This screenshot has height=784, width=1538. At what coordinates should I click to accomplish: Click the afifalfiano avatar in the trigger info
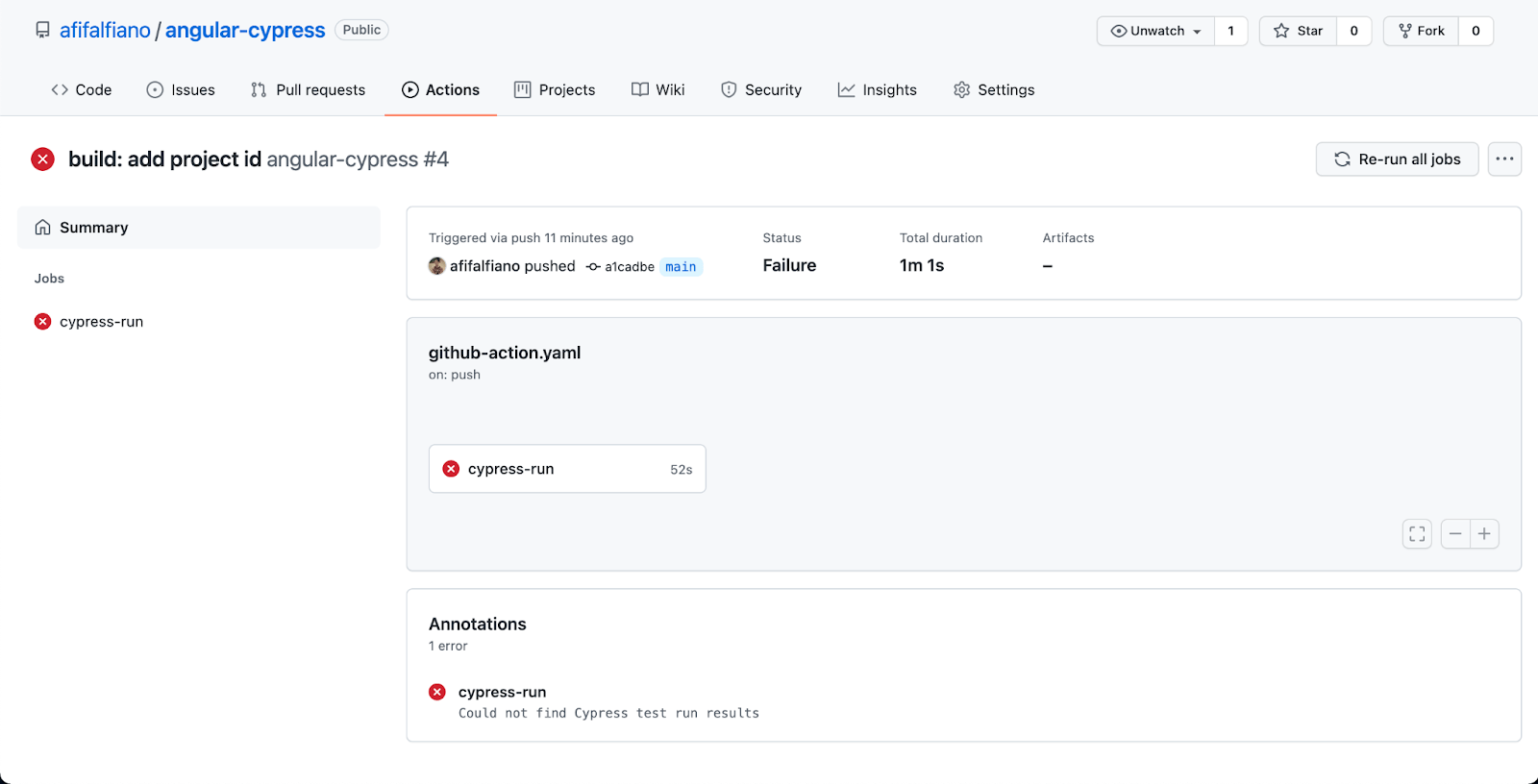coord(437,266)
